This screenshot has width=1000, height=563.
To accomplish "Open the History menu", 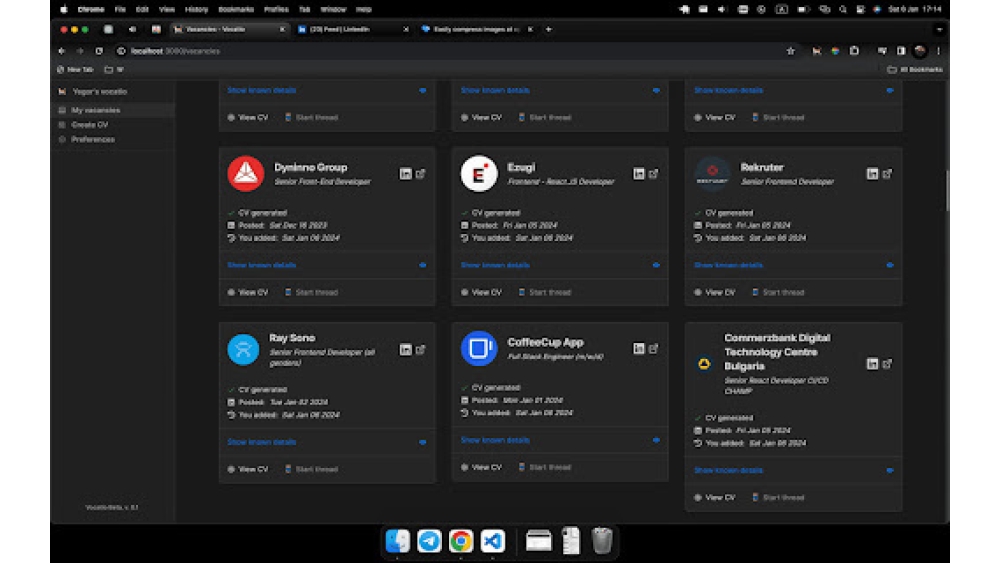I will tap(196, 10).
